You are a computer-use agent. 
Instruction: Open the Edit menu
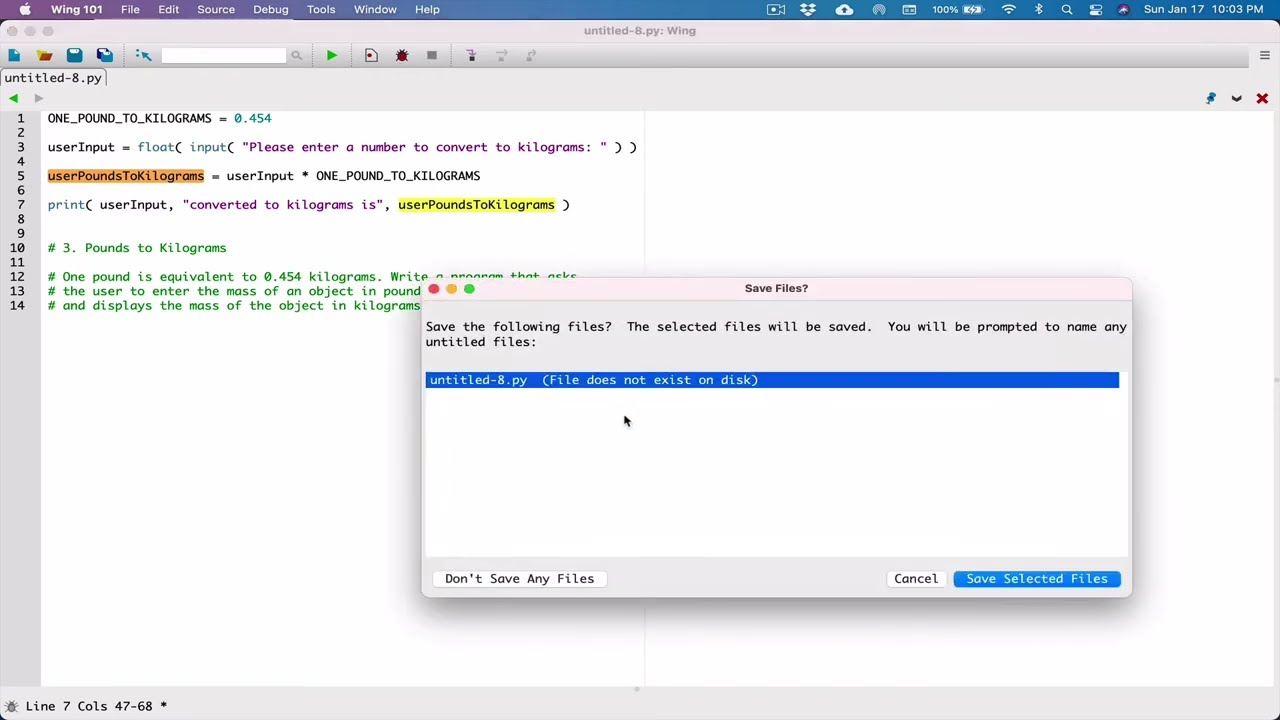pyautogui.click(x=168, y=9)
